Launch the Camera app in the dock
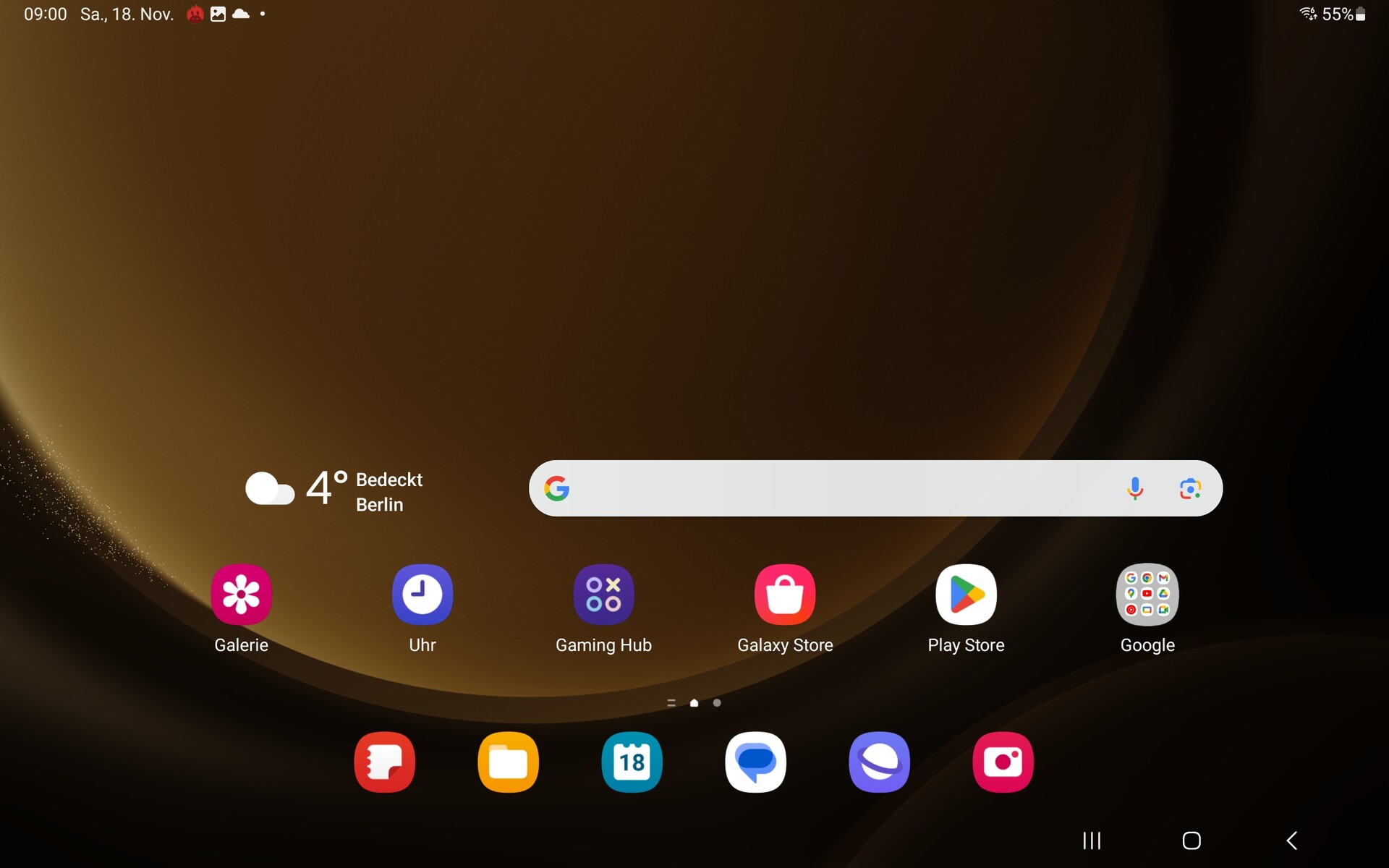The height and width of the screenshot is (868, 1389). [x=1003, y=762]
